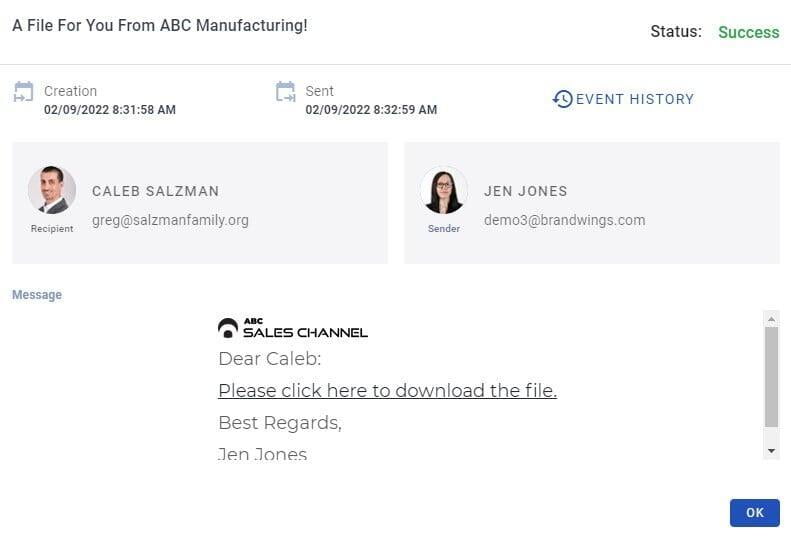Click Caleb Salzman's recipient avatar
The width and height of the screenshot is (791, 538).
click(52, 190)
